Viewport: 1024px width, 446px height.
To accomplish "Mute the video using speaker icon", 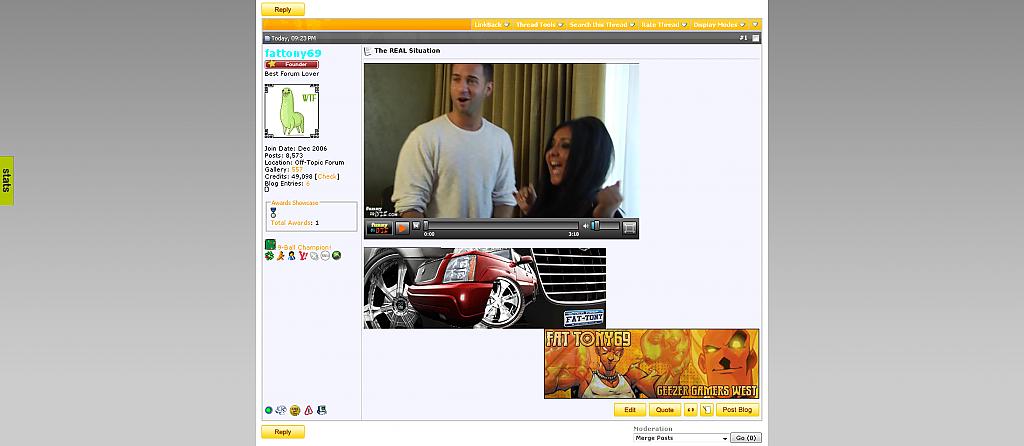I will 587,226.
